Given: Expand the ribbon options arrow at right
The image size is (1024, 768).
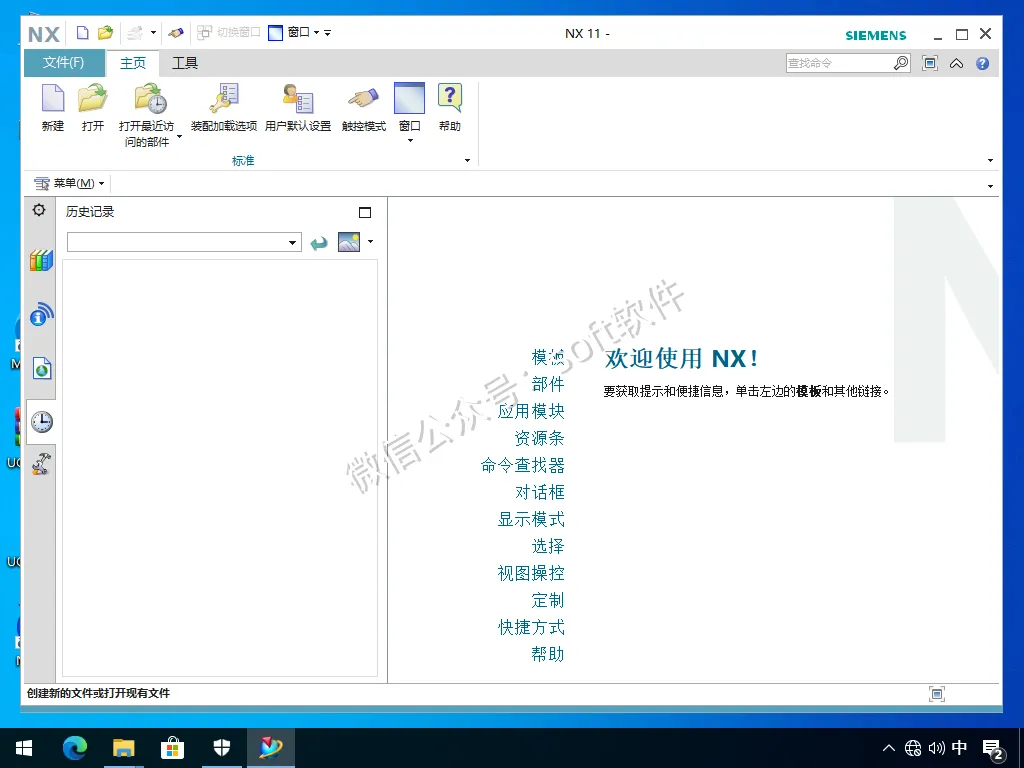Looking at the screenshot, I should pos(990,160).
